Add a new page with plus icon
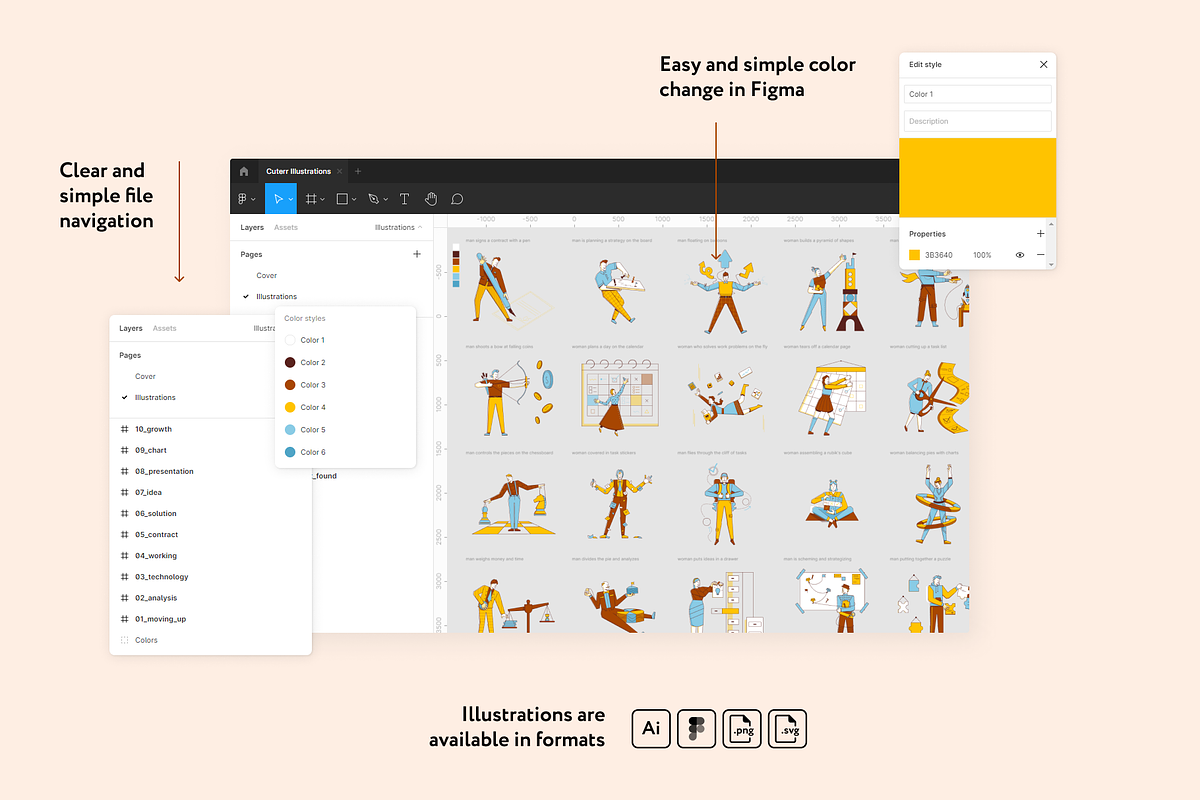1200x800 pixels. [x=417, y=255]
